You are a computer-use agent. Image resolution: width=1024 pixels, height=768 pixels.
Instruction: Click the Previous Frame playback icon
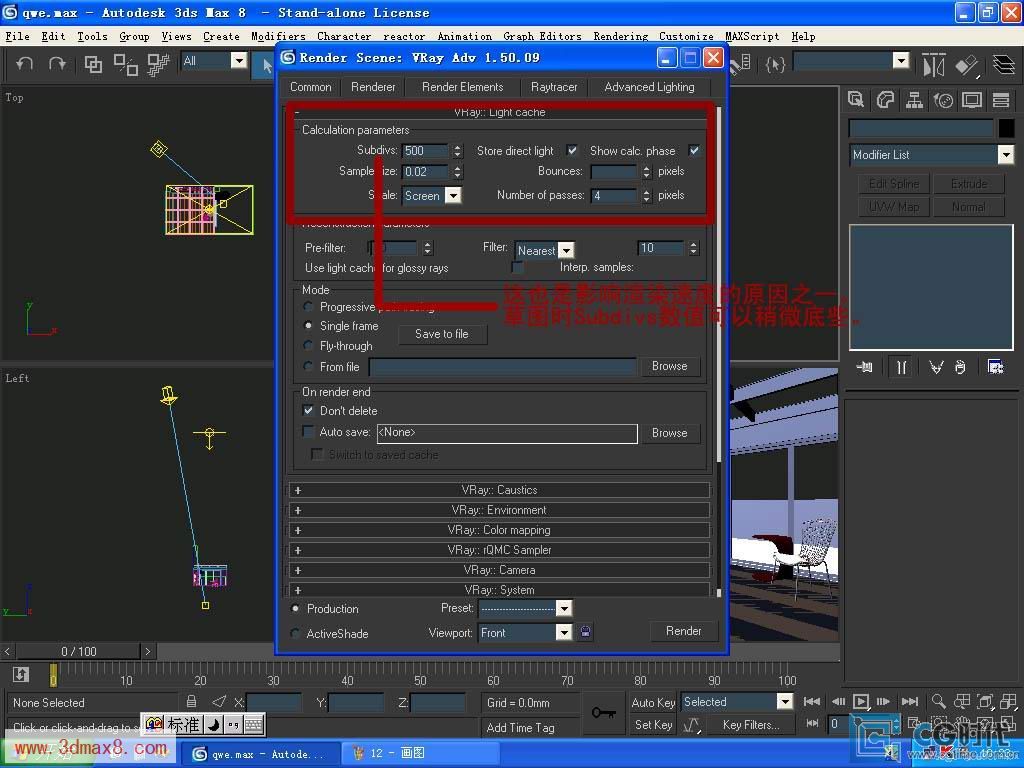click(839, 701)
